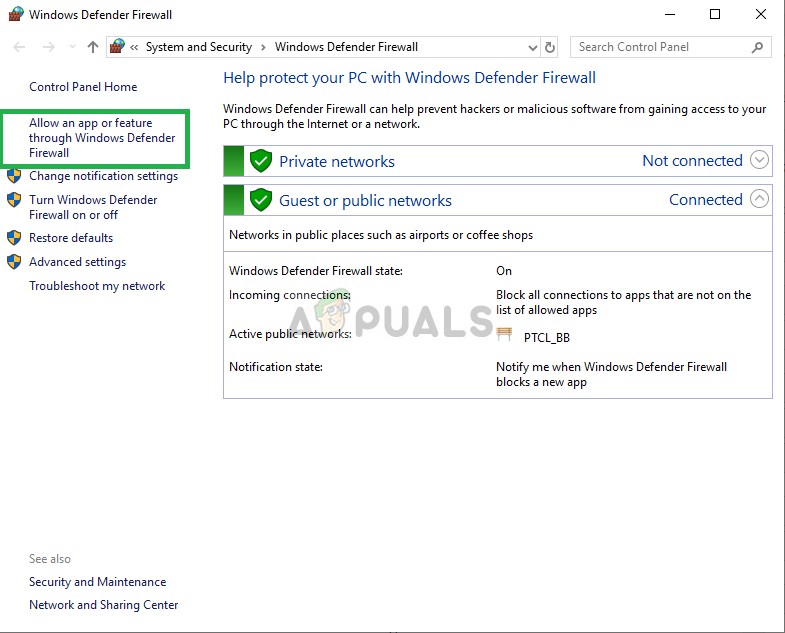This screenshot has height=633, width=785.
Task: Click Incoming connections label
Action: click(x=290, y=295)
